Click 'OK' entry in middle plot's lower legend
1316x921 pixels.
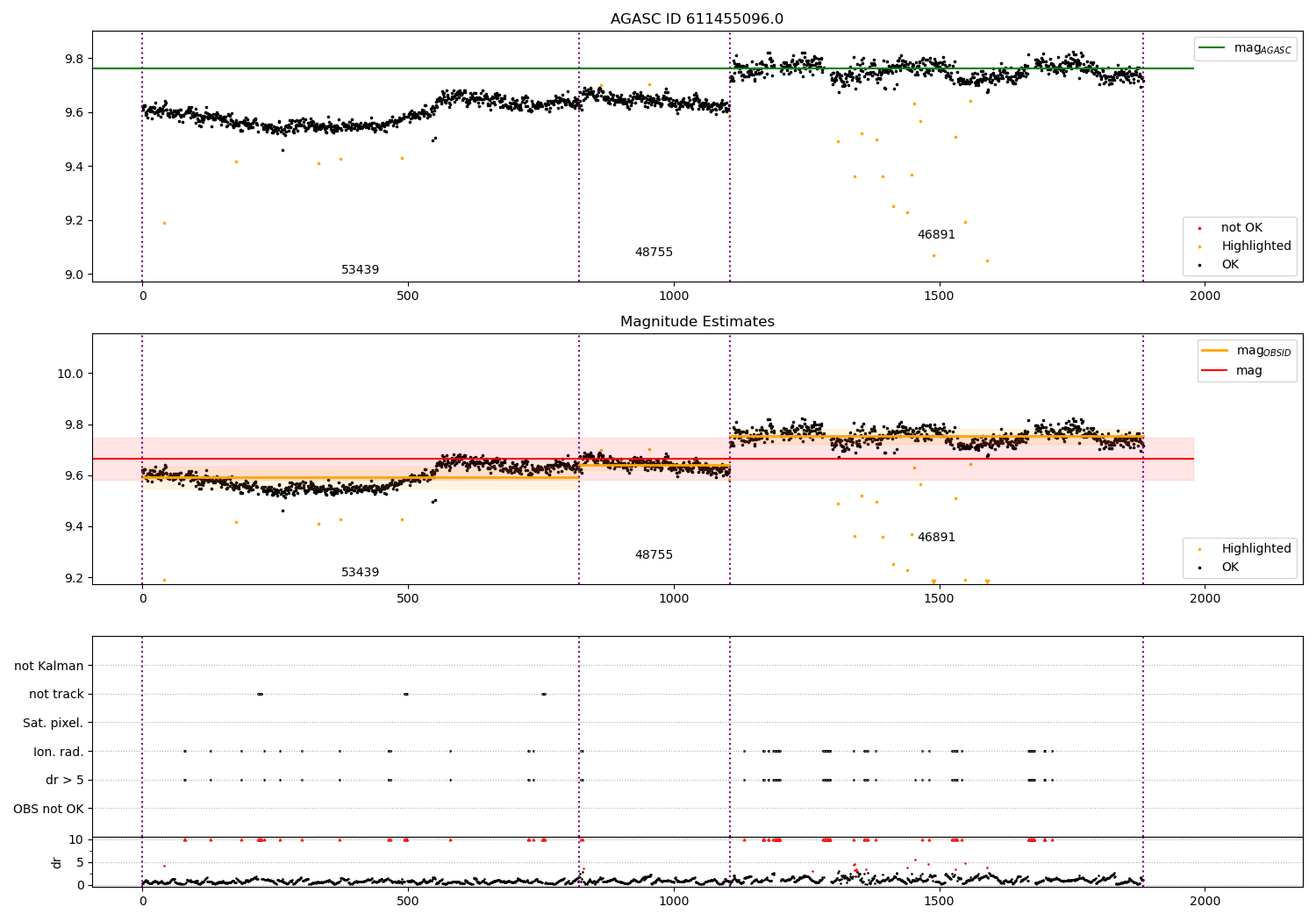(x=1230, y=567)
